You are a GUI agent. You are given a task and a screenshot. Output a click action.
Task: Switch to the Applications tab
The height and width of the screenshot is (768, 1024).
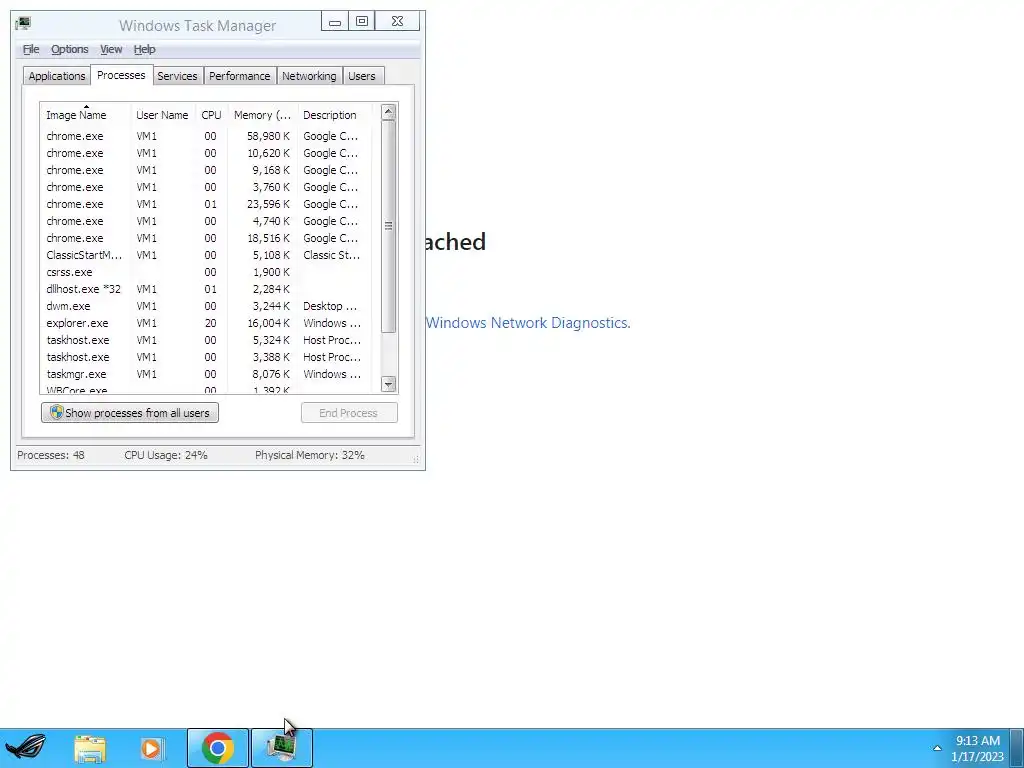click(x=57, y=76)
